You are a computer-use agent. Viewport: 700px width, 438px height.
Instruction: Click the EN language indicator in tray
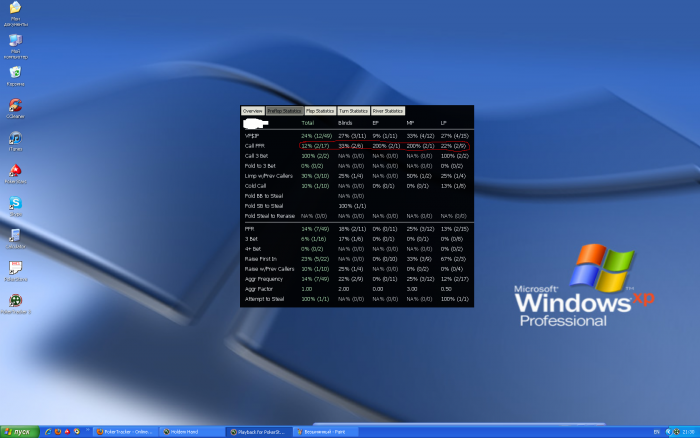coord(657,432)
